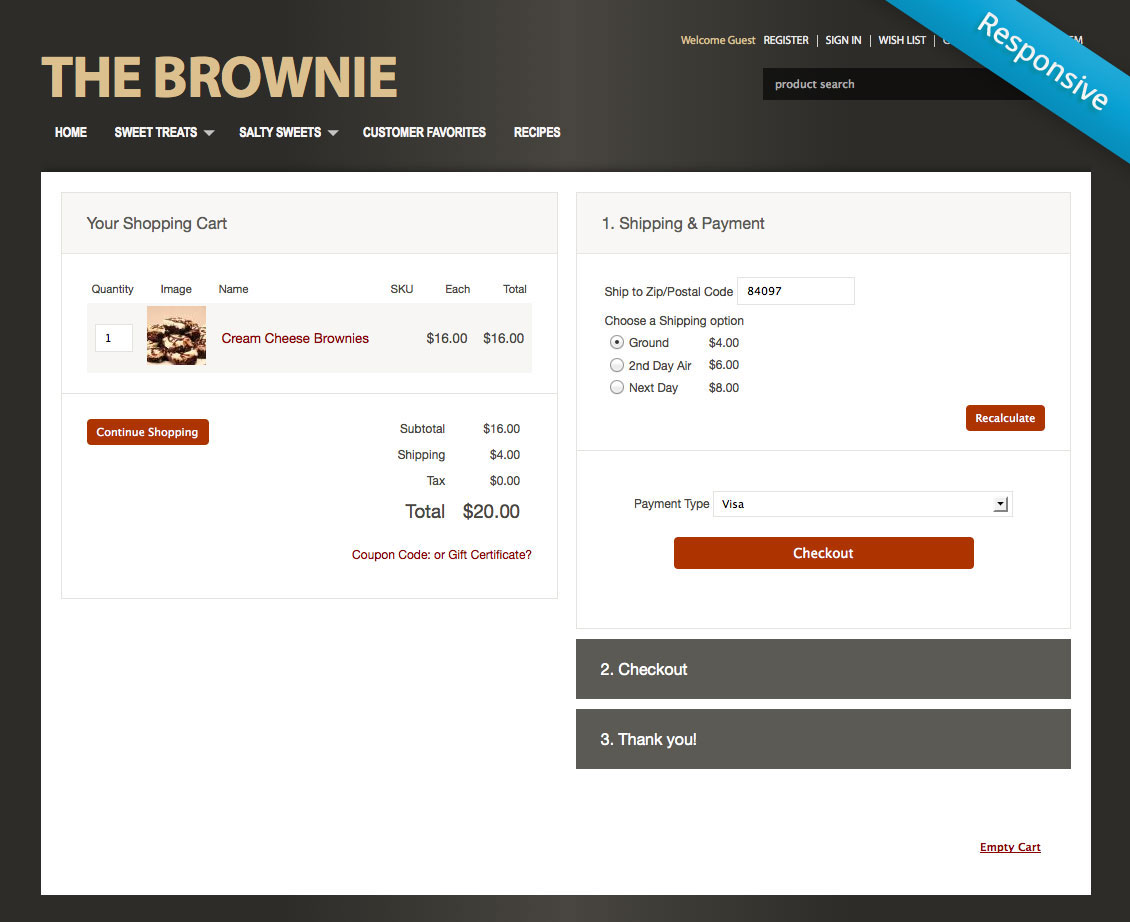The image size is (1130, 922).
Task: Open the Empty Cart link
Action: tap(1010, 847)
